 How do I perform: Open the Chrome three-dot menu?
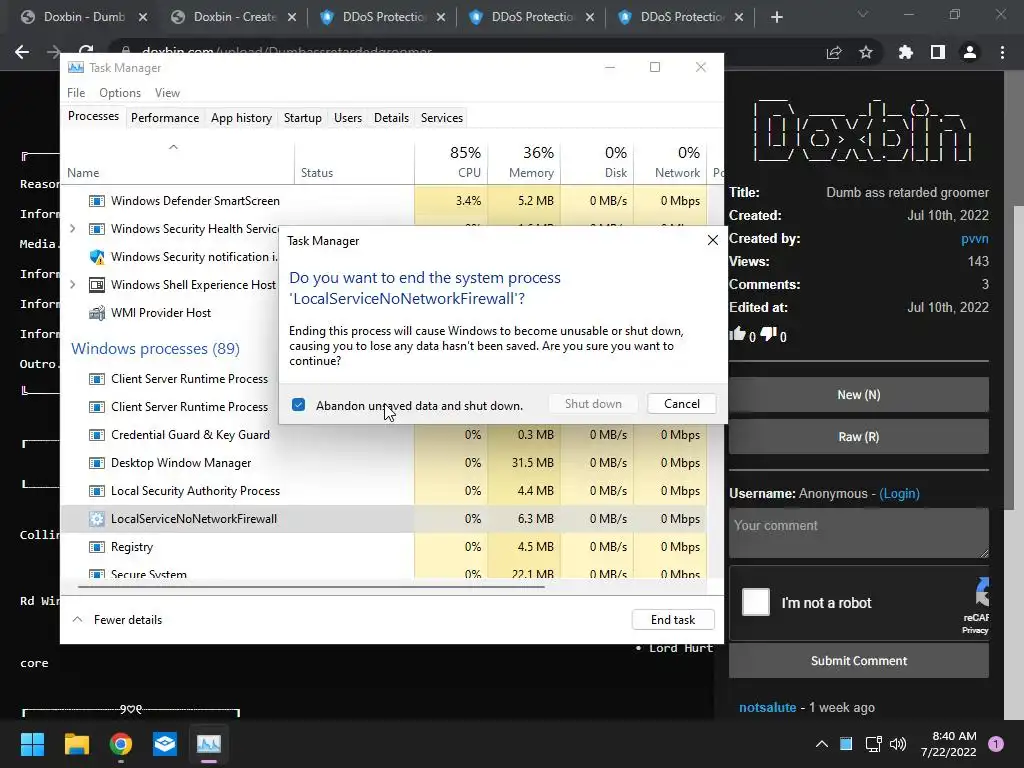point(1002,52)
